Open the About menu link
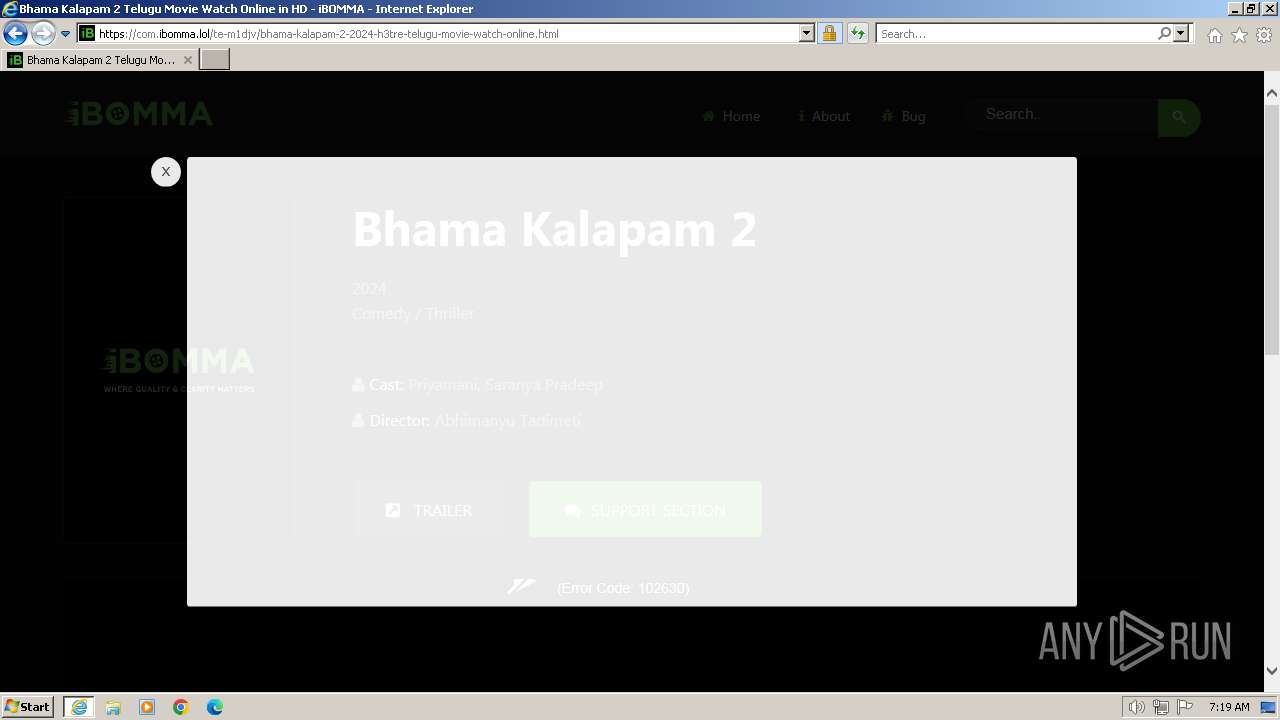The height and width of the screenshot is (720, 1280). pyautogui.click(x=823, y=116)
